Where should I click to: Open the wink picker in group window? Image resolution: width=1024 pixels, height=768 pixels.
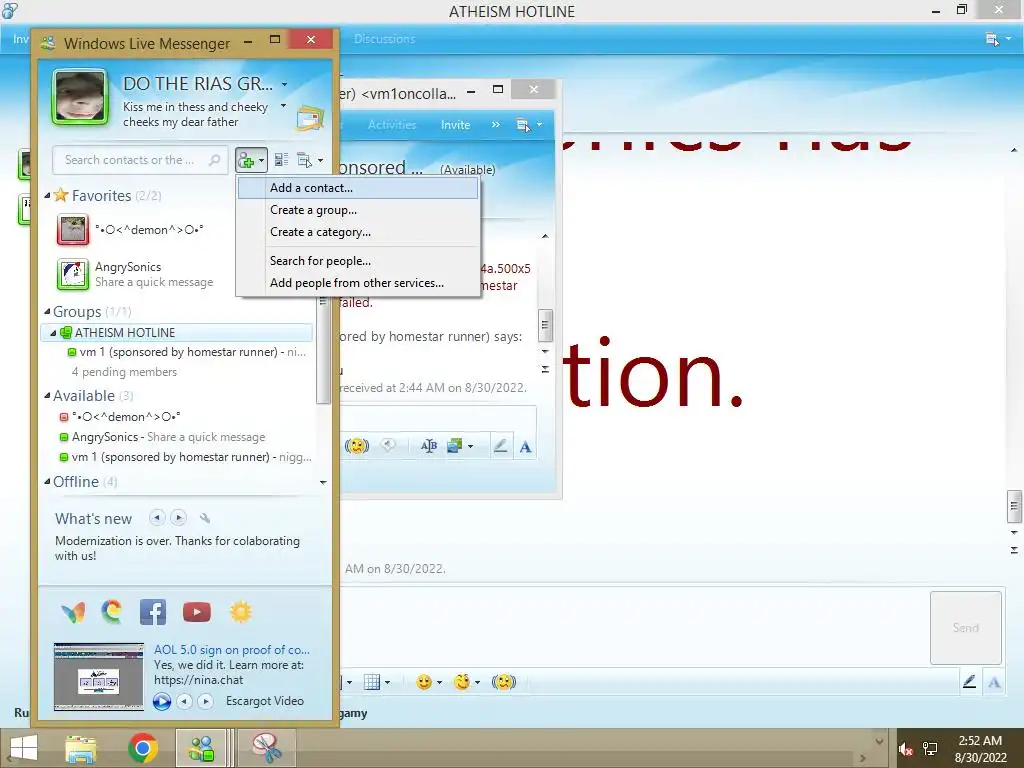pyautogui.click(x=467, y=682)
